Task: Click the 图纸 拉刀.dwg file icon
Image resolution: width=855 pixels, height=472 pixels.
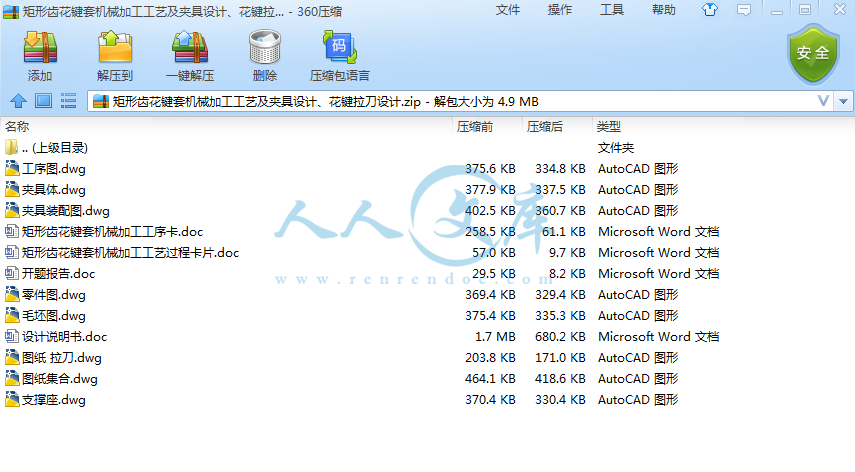Action: tap(12, 358)
